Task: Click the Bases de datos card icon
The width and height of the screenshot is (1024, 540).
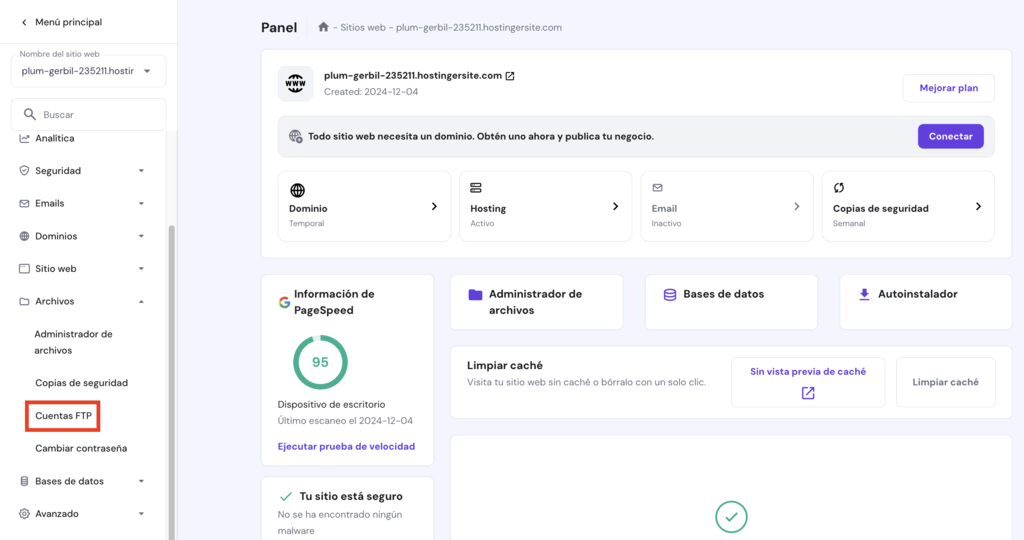Action: point(670,295)
